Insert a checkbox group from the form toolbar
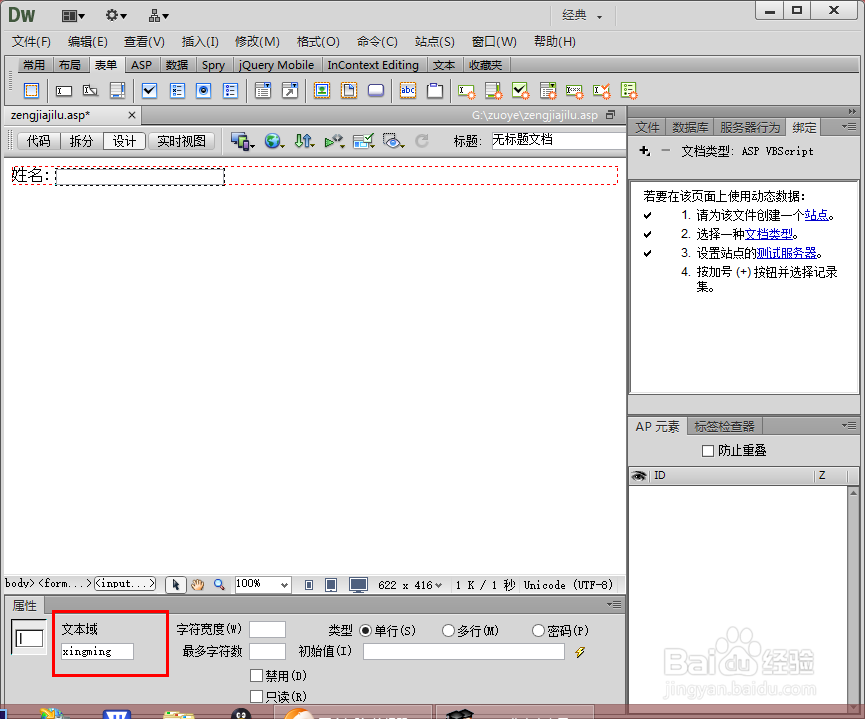 point(177,90)
